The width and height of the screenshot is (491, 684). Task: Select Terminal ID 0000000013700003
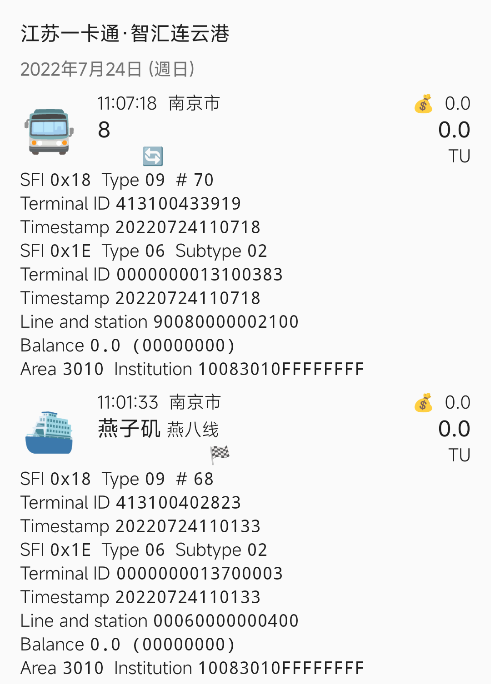coord(151,574)
